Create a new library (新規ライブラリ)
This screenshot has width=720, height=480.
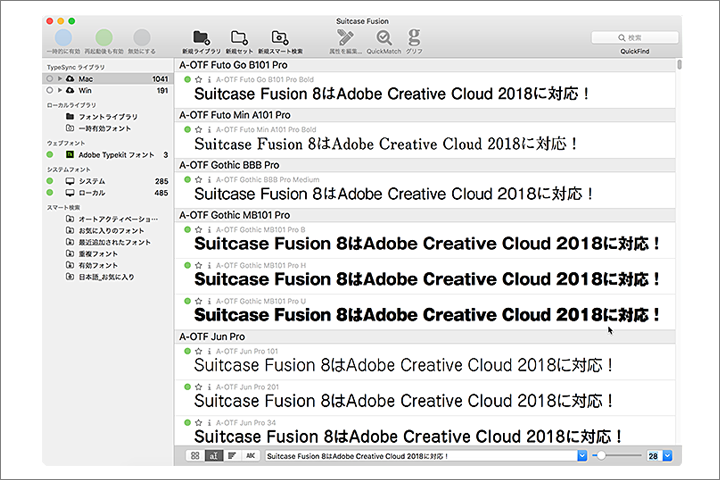(x=201, y=37)
